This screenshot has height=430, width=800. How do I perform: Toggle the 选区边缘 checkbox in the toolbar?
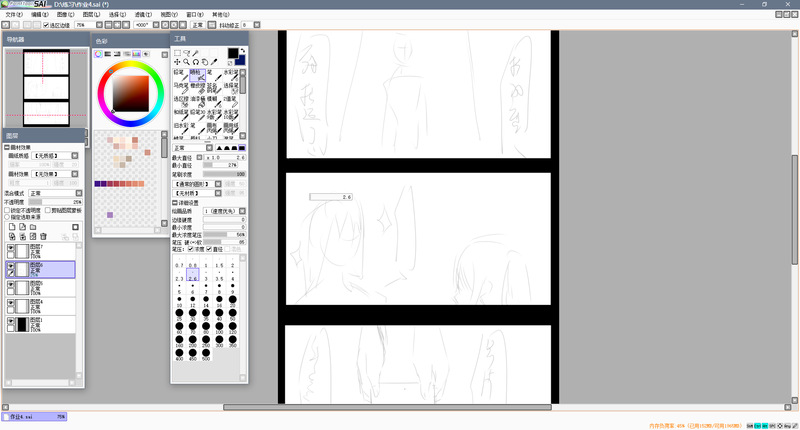46,24
